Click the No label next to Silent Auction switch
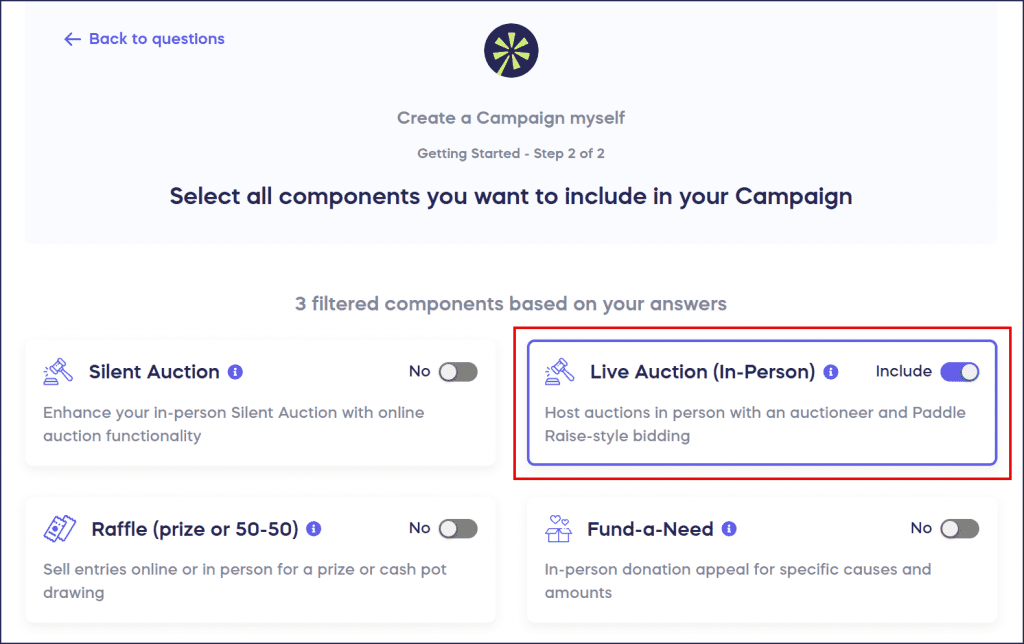The image size is (1024, 644). click(418, 371)
